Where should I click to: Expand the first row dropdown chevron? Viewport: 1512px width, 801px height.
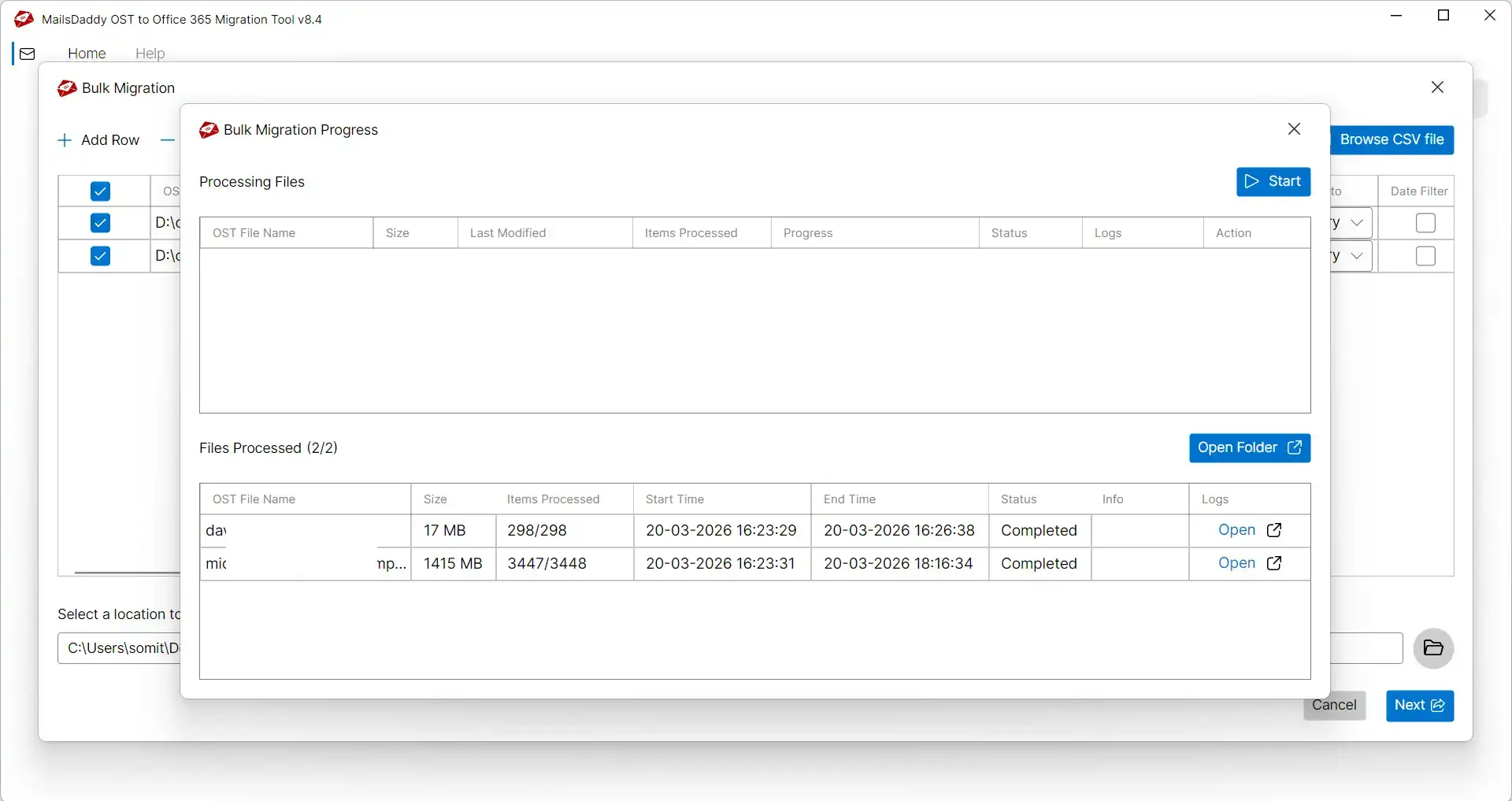click(1357, 223)
